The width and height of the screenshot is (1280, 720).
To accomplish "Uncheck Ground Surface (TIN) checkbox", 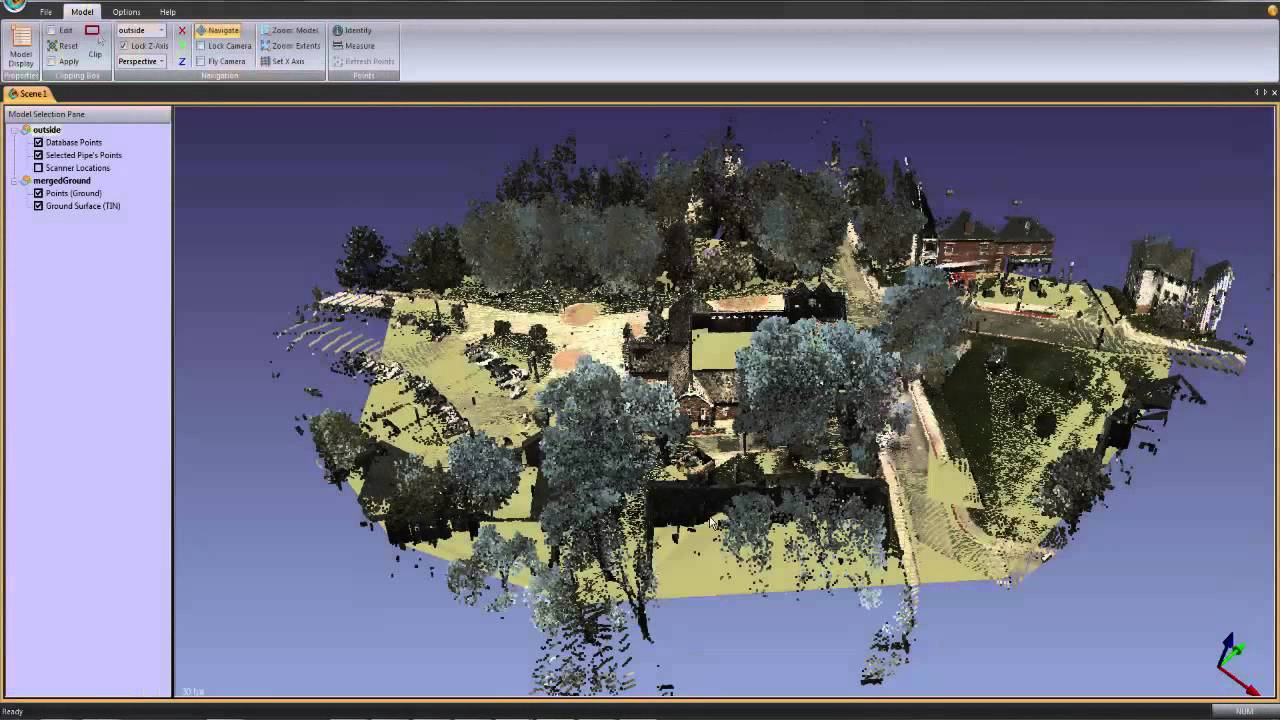I will [38, 206].
